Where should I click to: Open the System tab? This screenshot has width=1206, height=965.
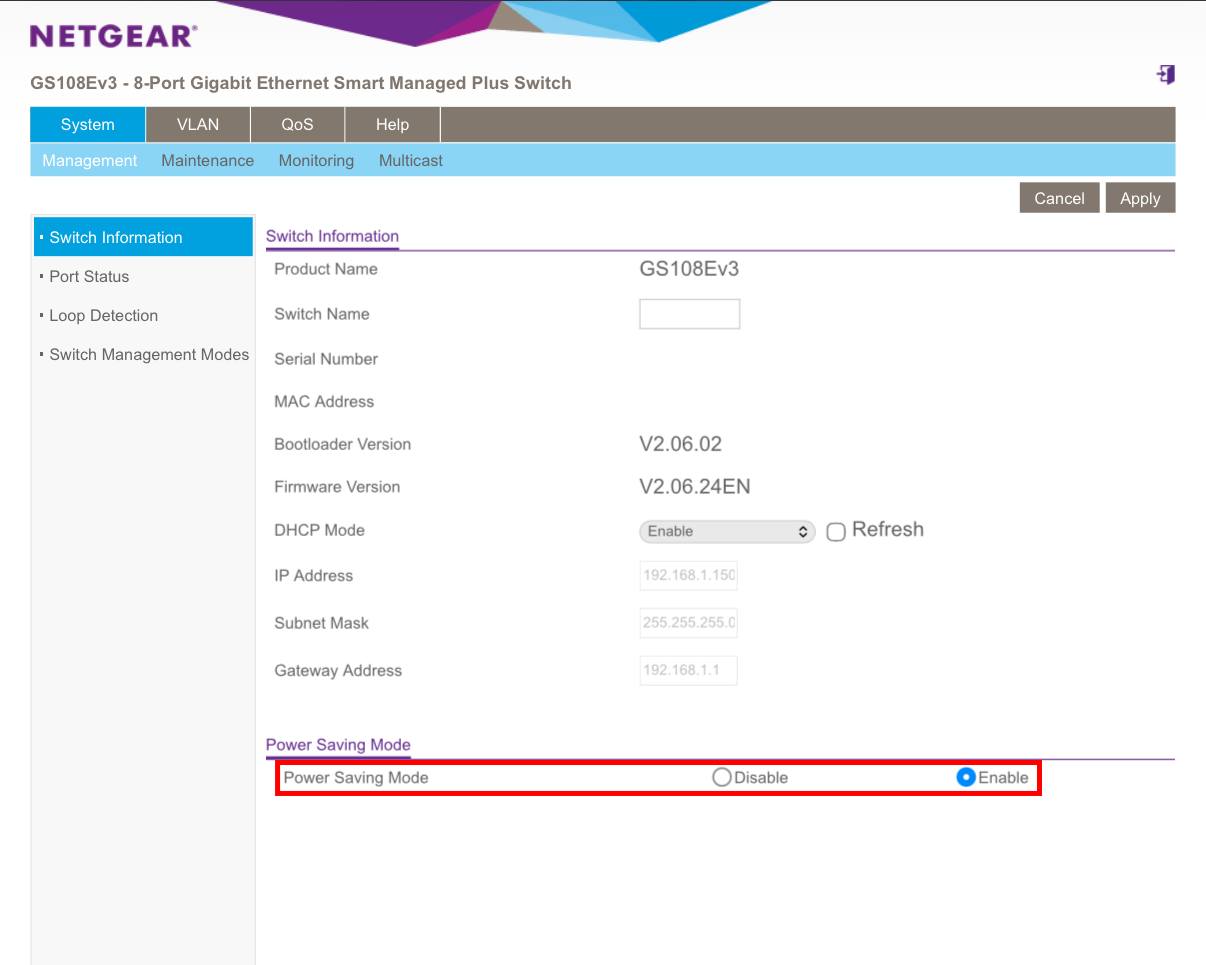point(88,125)
